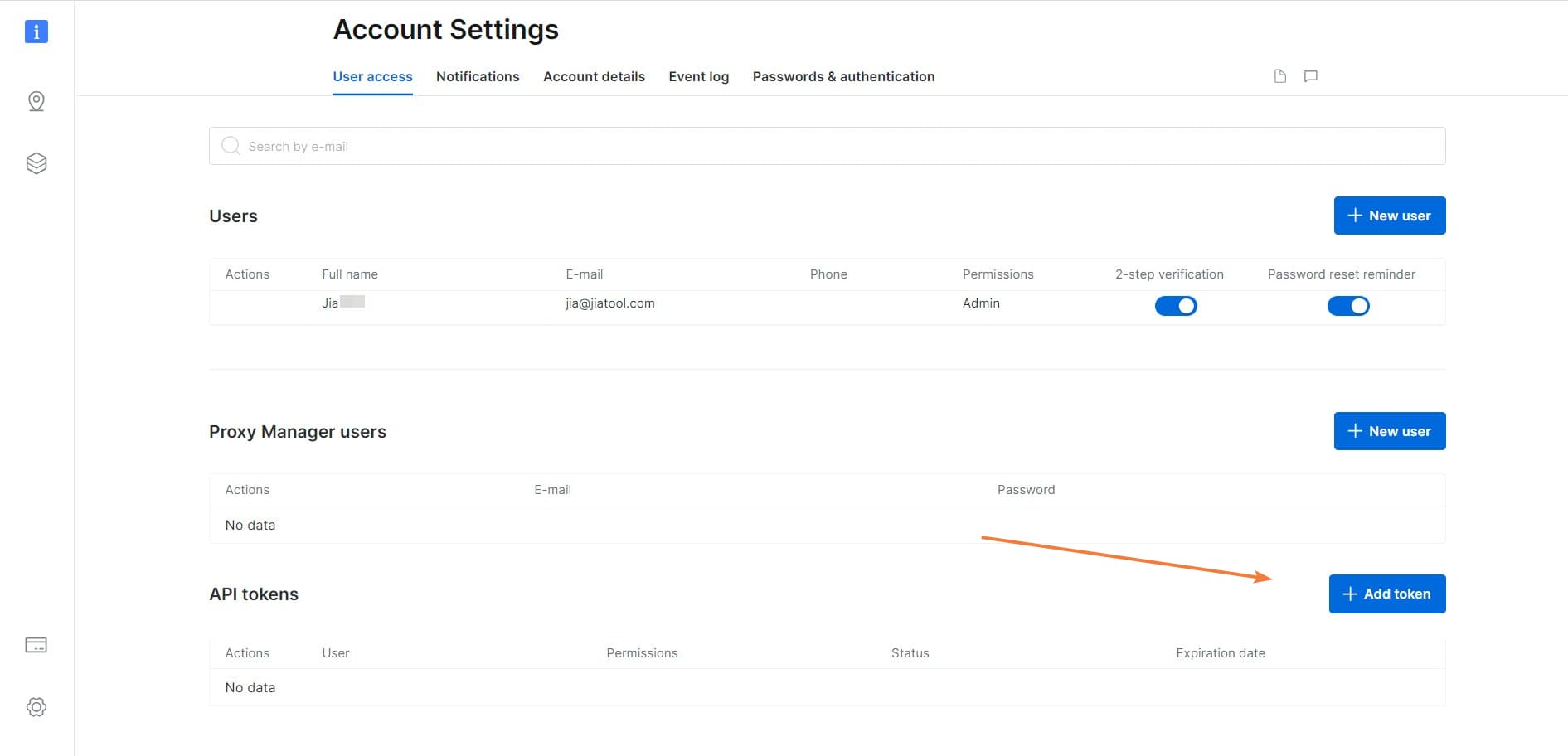View the Event log tab

pos(699,76)
